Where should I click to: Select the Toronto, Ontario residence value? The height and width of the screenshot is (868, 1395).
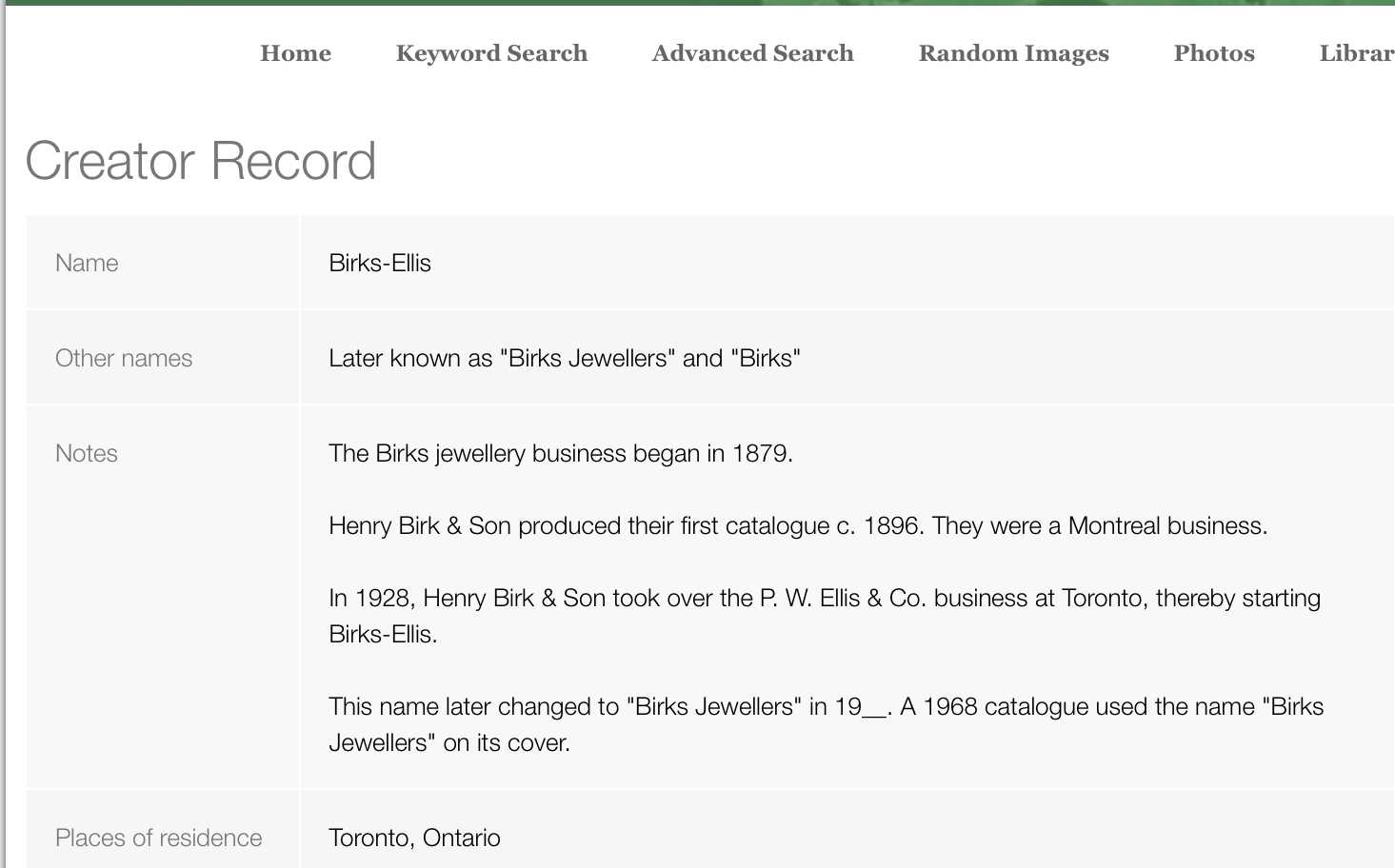click(x=414, y=838)
